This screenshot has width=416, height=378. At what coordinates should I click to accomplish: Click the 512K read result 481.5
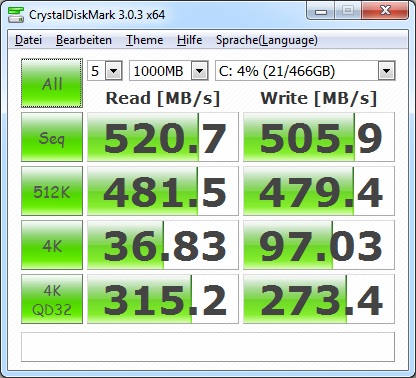pyautogui.click(x=163, y=191)
